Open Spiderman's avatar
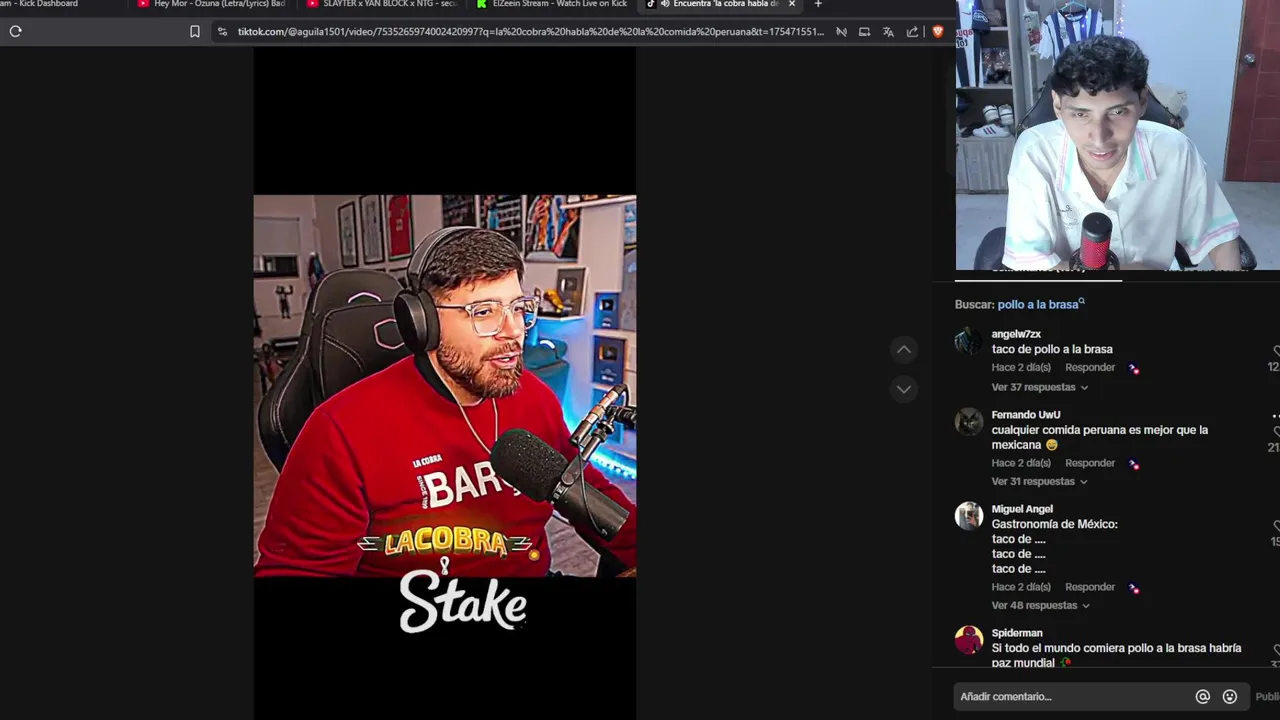 coord(969,640)
